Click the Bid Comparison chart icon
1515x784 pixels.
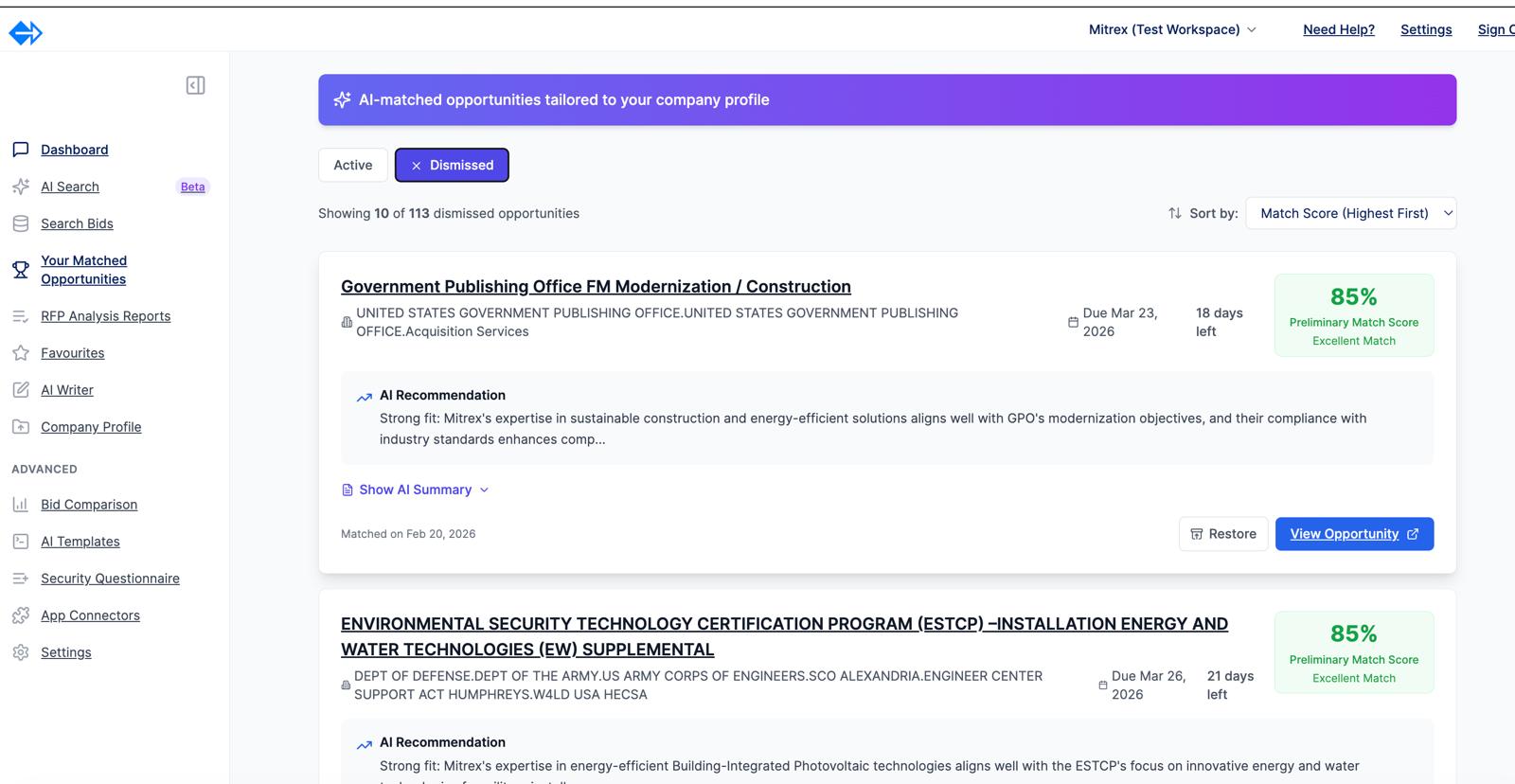pos(21,505)
